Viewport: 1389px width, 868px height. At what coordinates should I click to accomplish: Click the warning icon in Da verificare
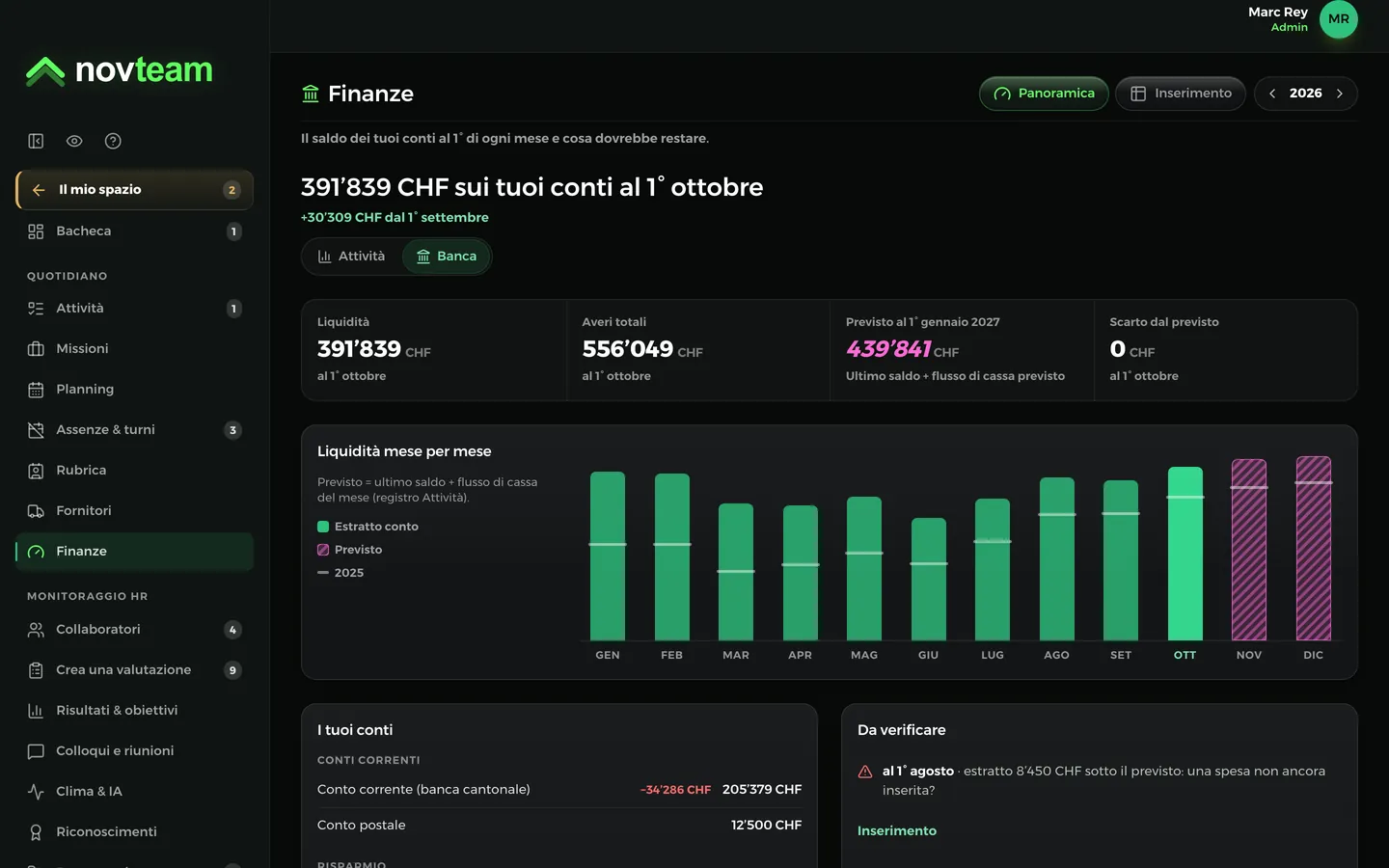coord(865,772)
